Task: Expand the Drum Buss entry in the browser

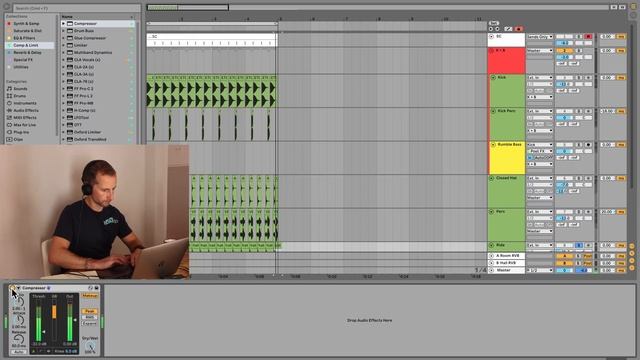Action: 63,31
